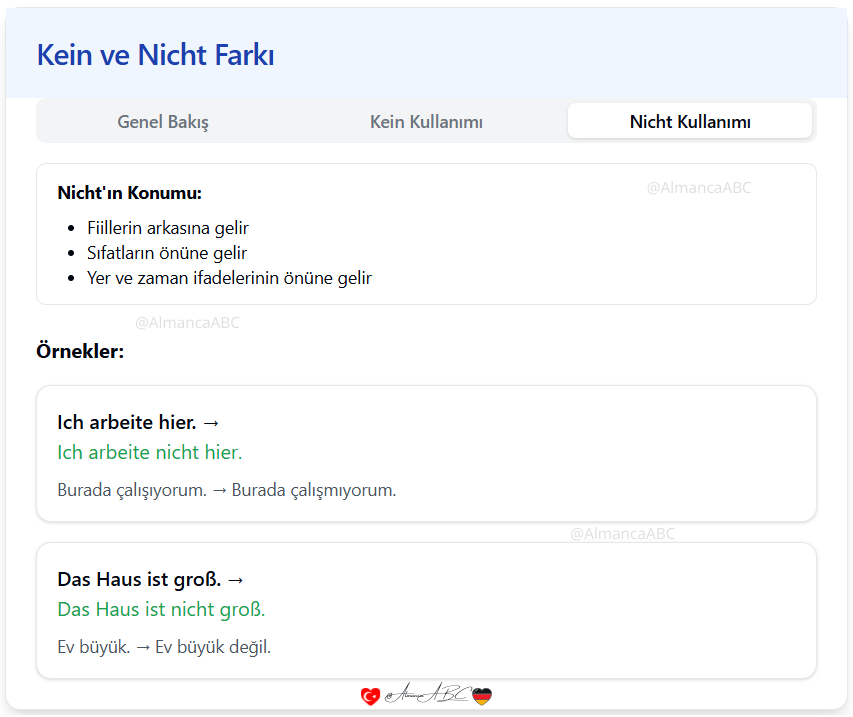The height and width of the screenshot is (717, 853).
Task: Click the Turkish flag heart icon
Action: [370, 694]
